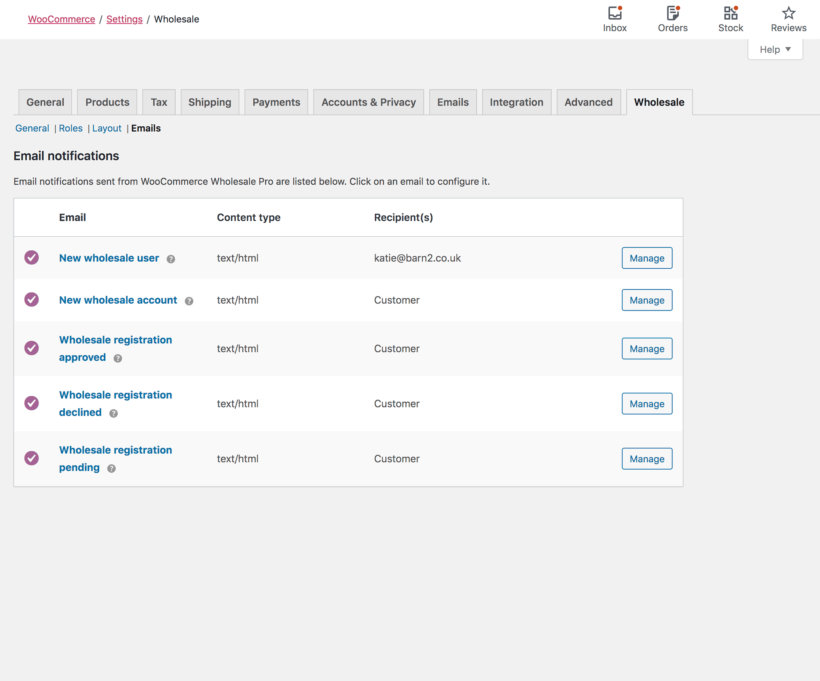Screen dimensions: 820x681
Task: Click help icon beside New wholesale account
Action: pos(189,300)
